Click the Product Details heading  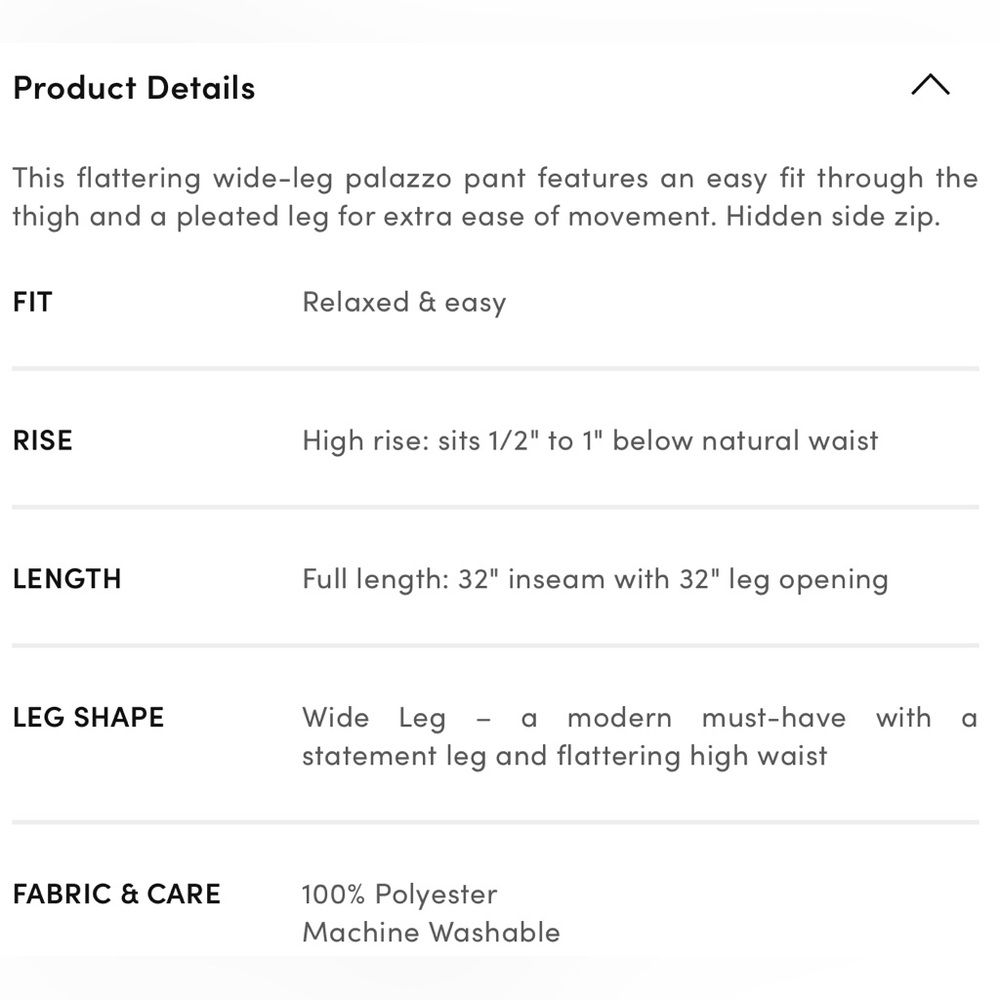[134, 88]
